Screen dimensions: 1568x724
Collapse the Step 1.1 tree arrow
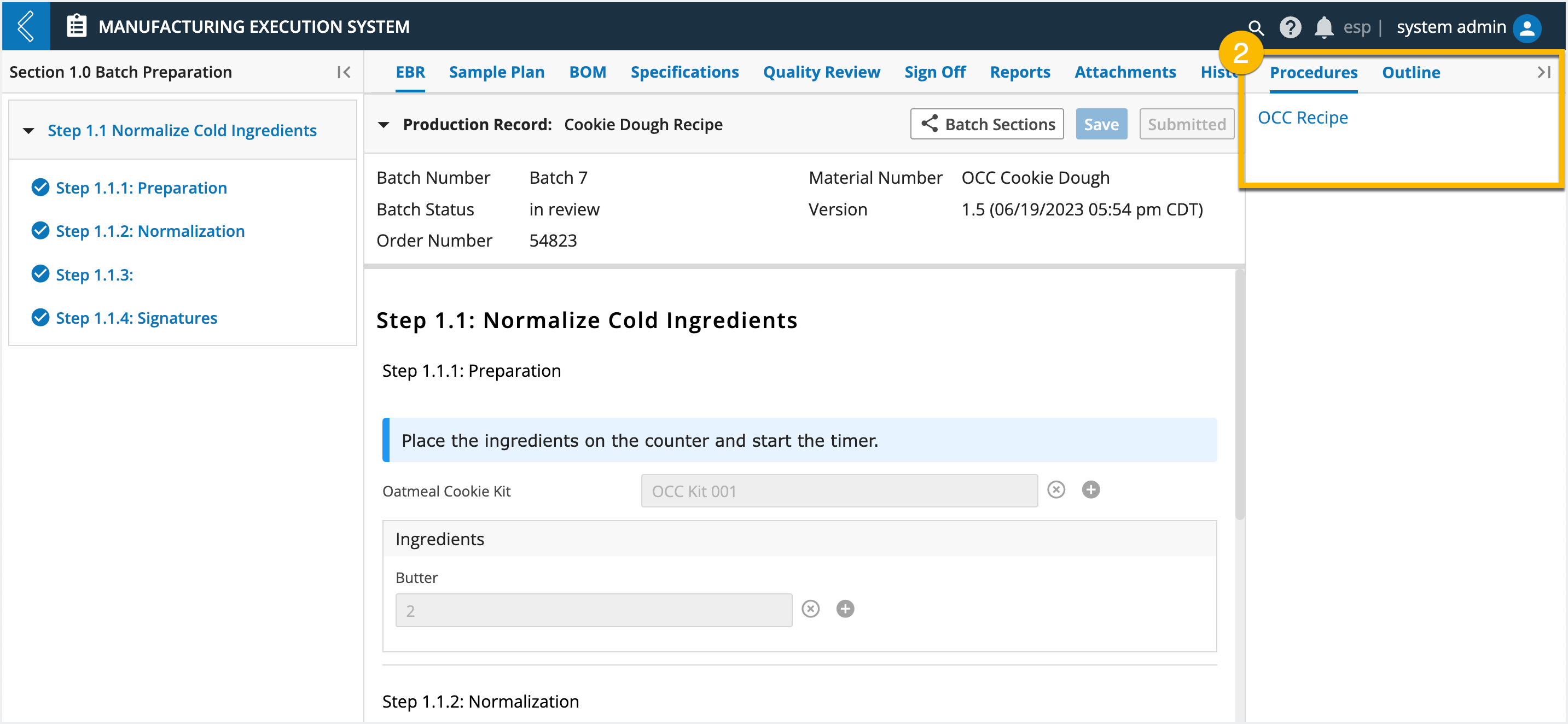click(x=28, y=131)
